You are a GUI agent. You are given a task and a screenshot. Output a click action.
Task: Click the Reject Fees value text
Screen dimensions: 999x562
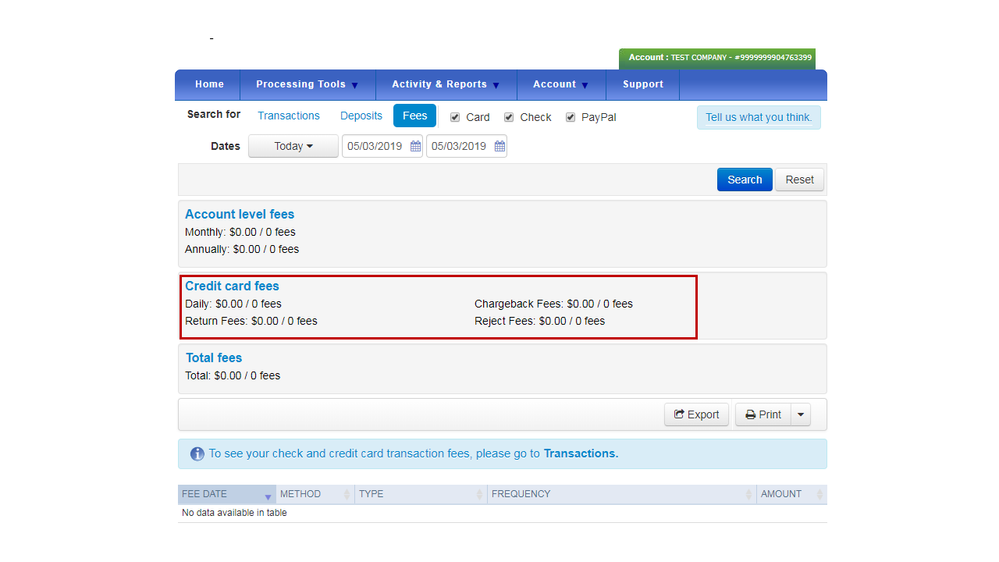[x=540, y=321]
